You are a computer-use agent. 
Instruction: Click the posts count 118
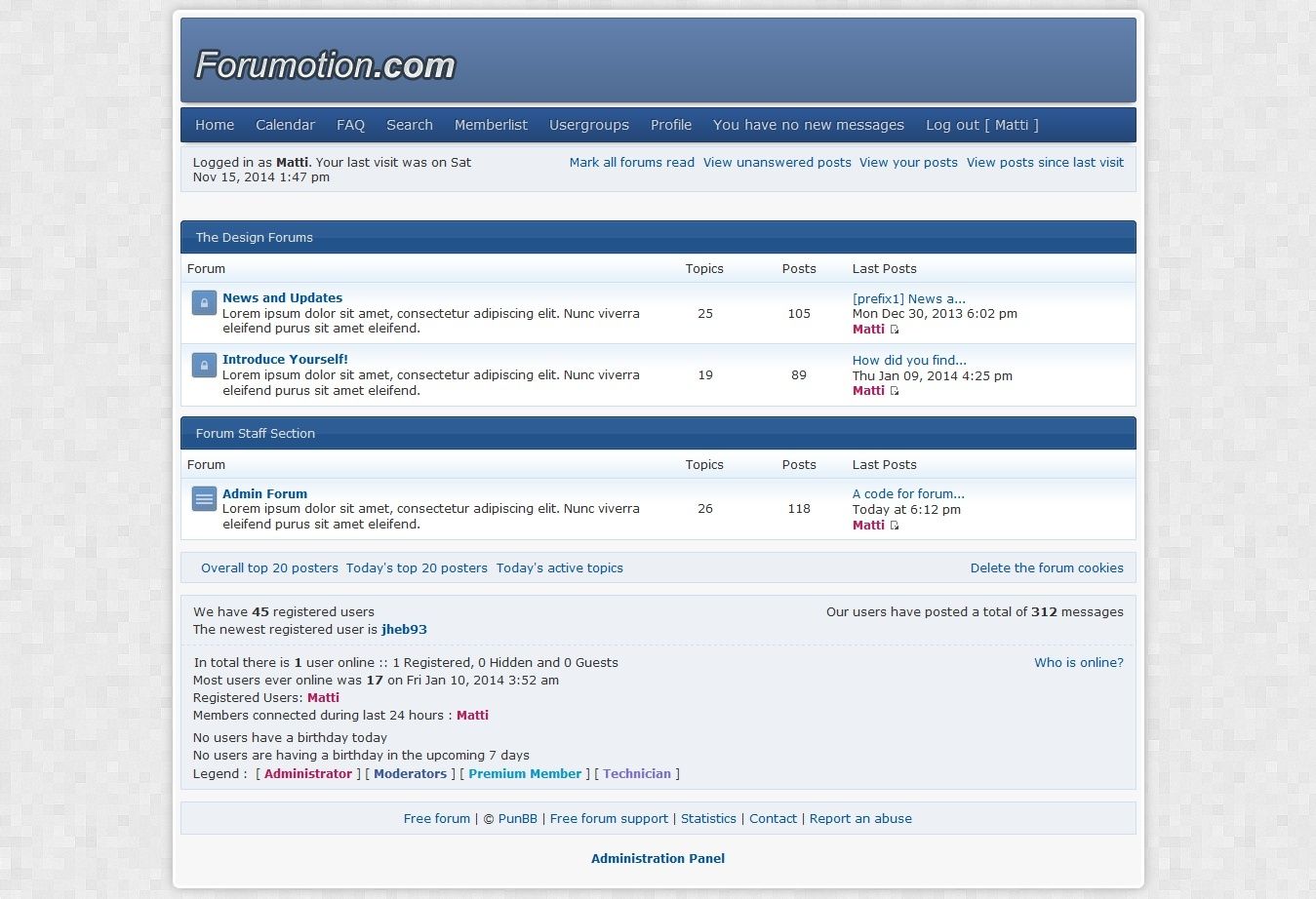[799, 509]
